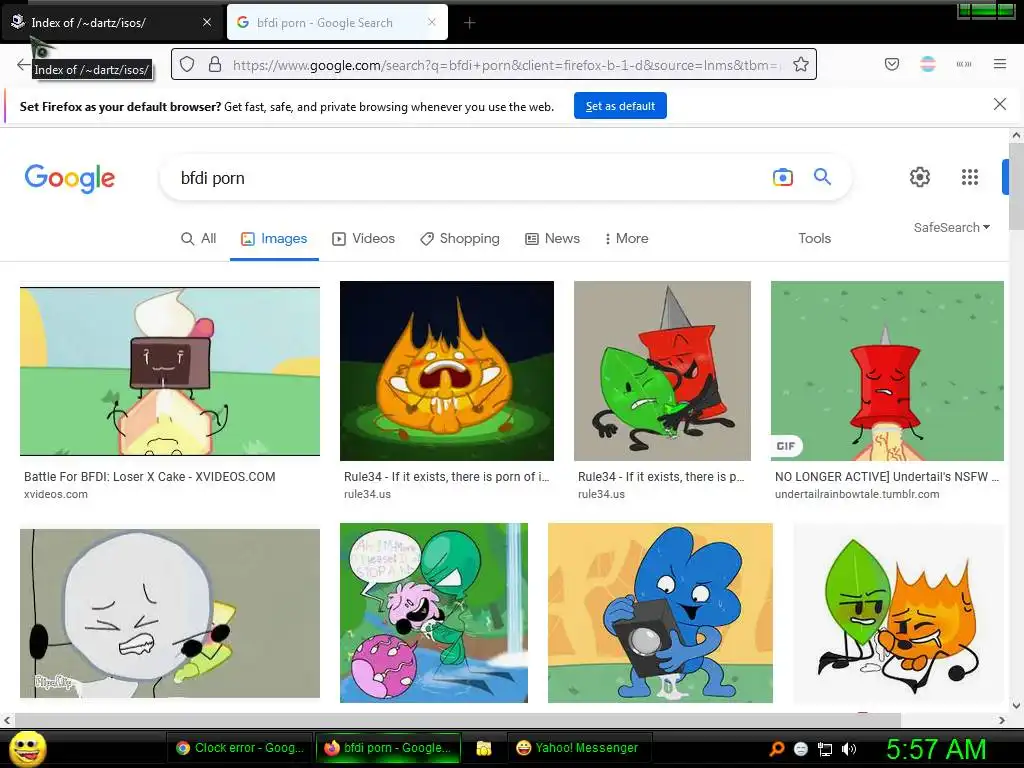Click the site security padlock icon
Image resolution: width=1024 pixels, height=768 pixels.
[215, 64]
